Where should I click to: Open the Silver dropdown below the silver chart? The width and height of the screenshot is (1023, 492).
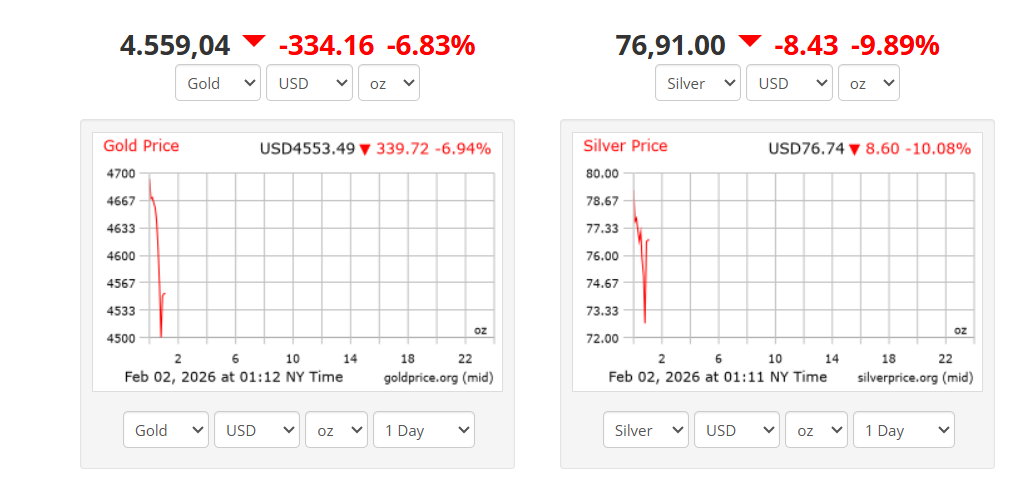(646, 430)
